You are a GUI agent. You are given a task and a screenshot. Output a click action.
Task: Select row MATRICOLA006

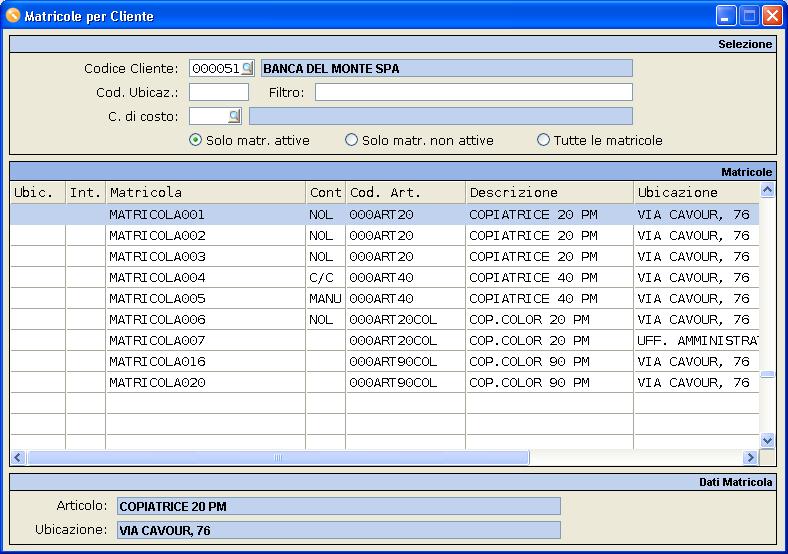click(385, 320)
